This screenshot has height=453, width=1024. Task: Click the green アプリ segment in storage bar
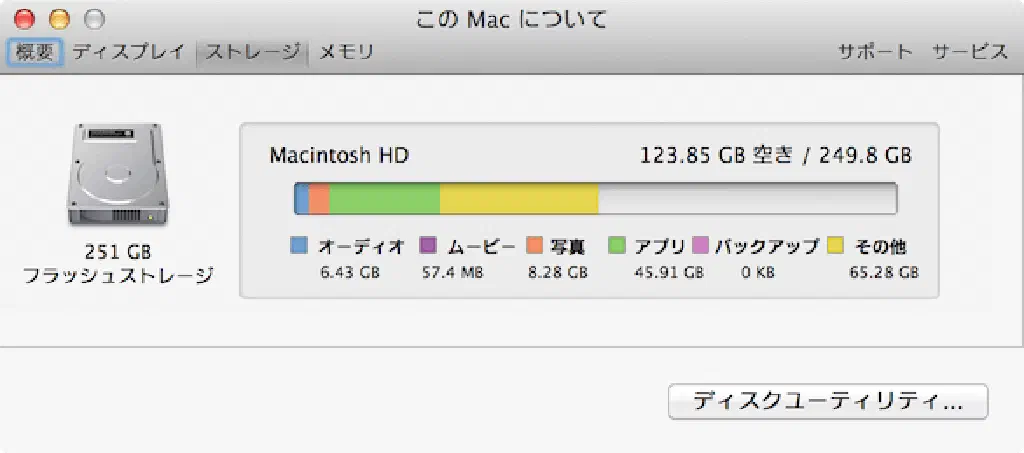pyautogui.click(x=384, y=198)
